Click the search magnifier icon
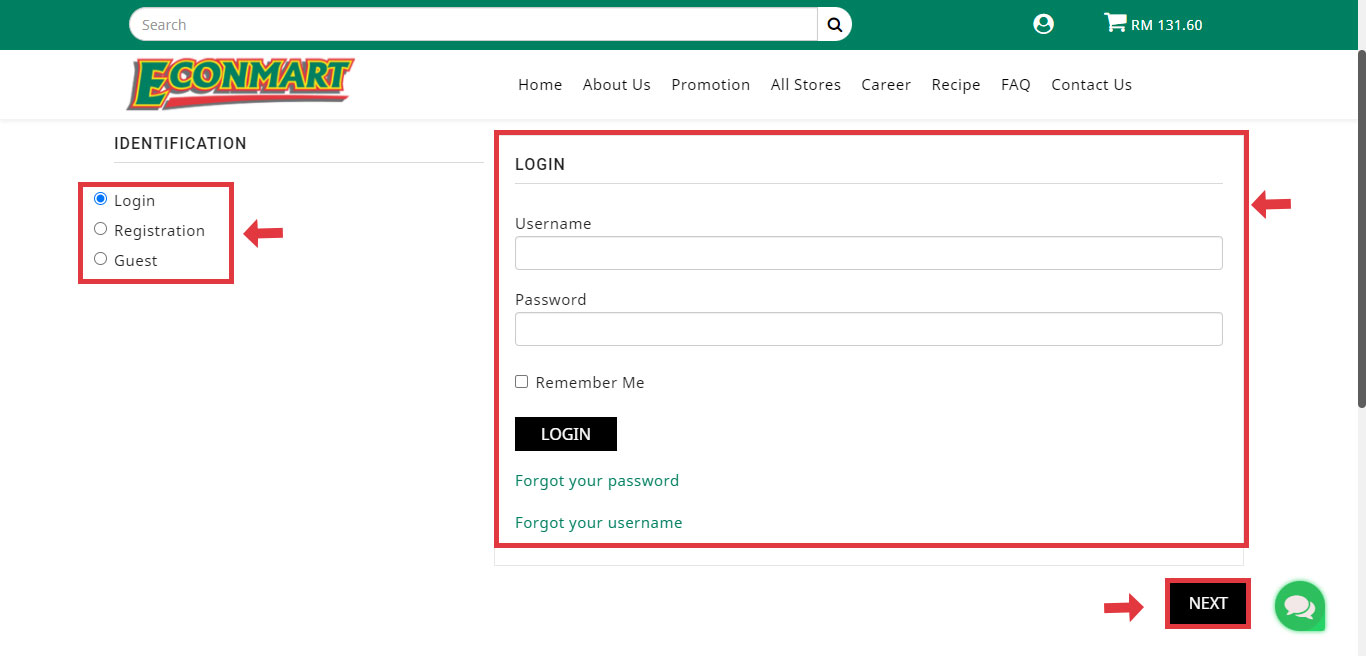 click(x=834, y=24)
